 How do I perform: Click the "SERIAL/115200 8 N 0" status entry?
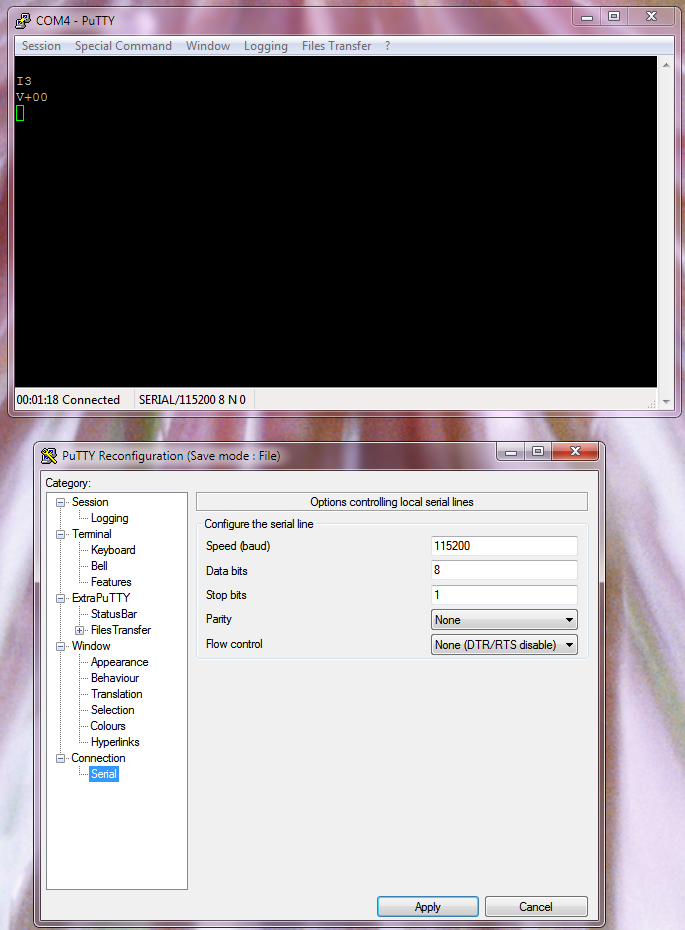click(192, 400)
